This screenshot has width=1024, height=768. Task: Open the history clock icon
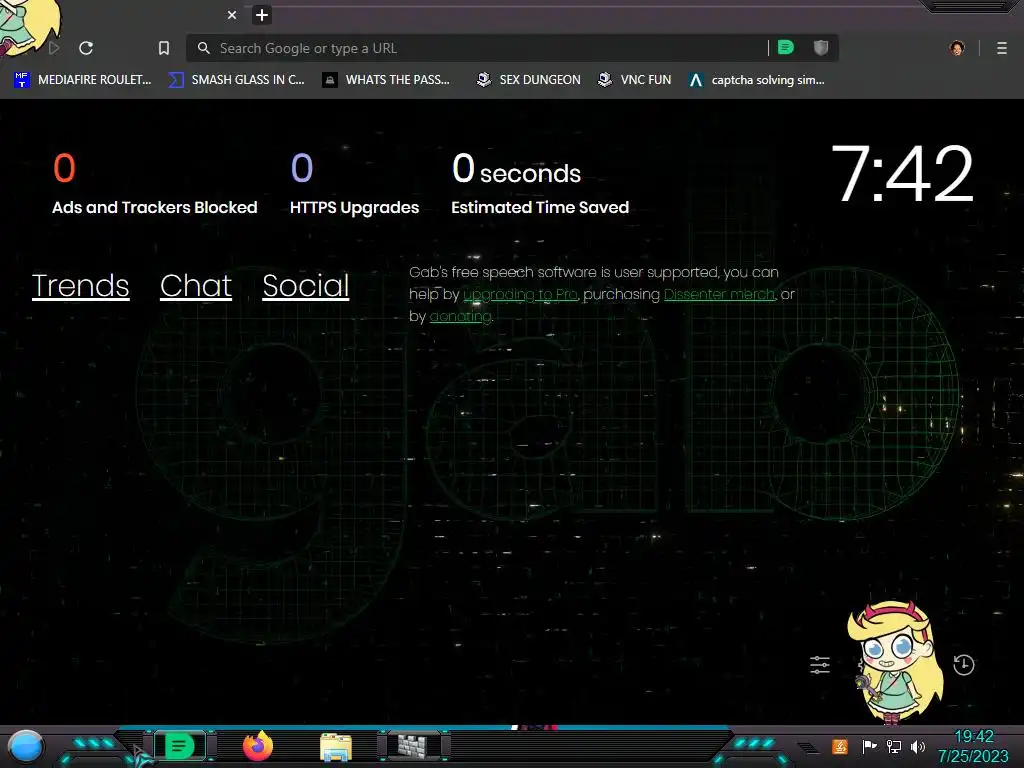(964, 665)
